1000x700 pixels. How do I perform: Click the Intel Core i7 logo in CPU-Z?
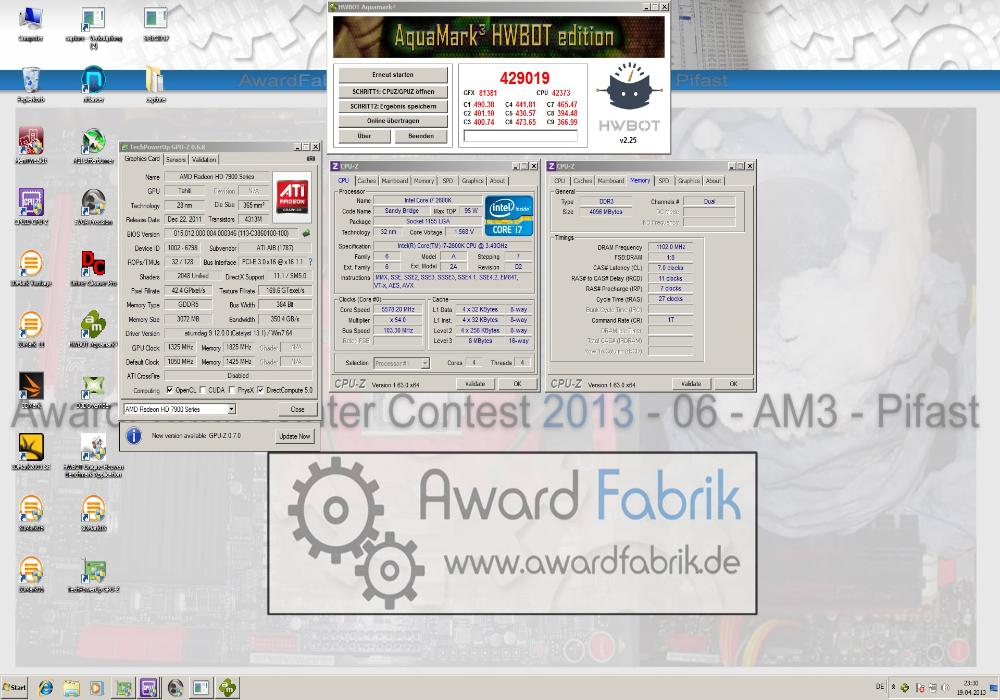pyautogui.click(x=508, y=215)
